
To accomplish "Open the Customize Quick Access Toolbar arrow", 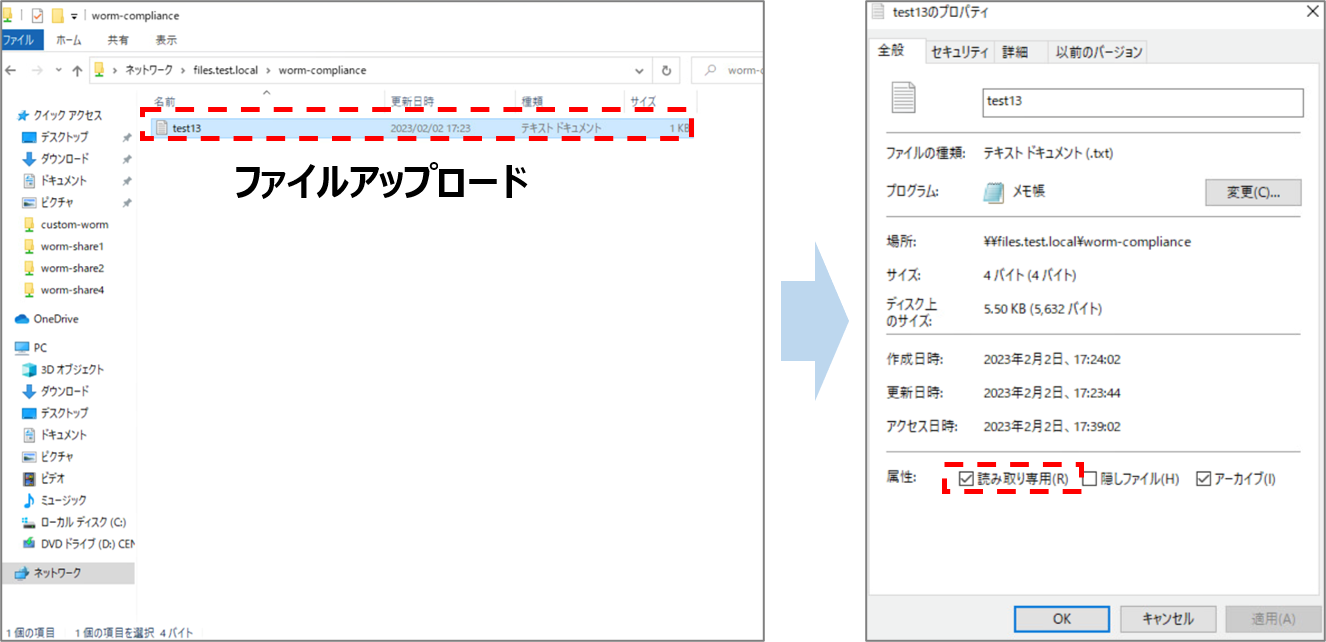I will pos(75,16).
